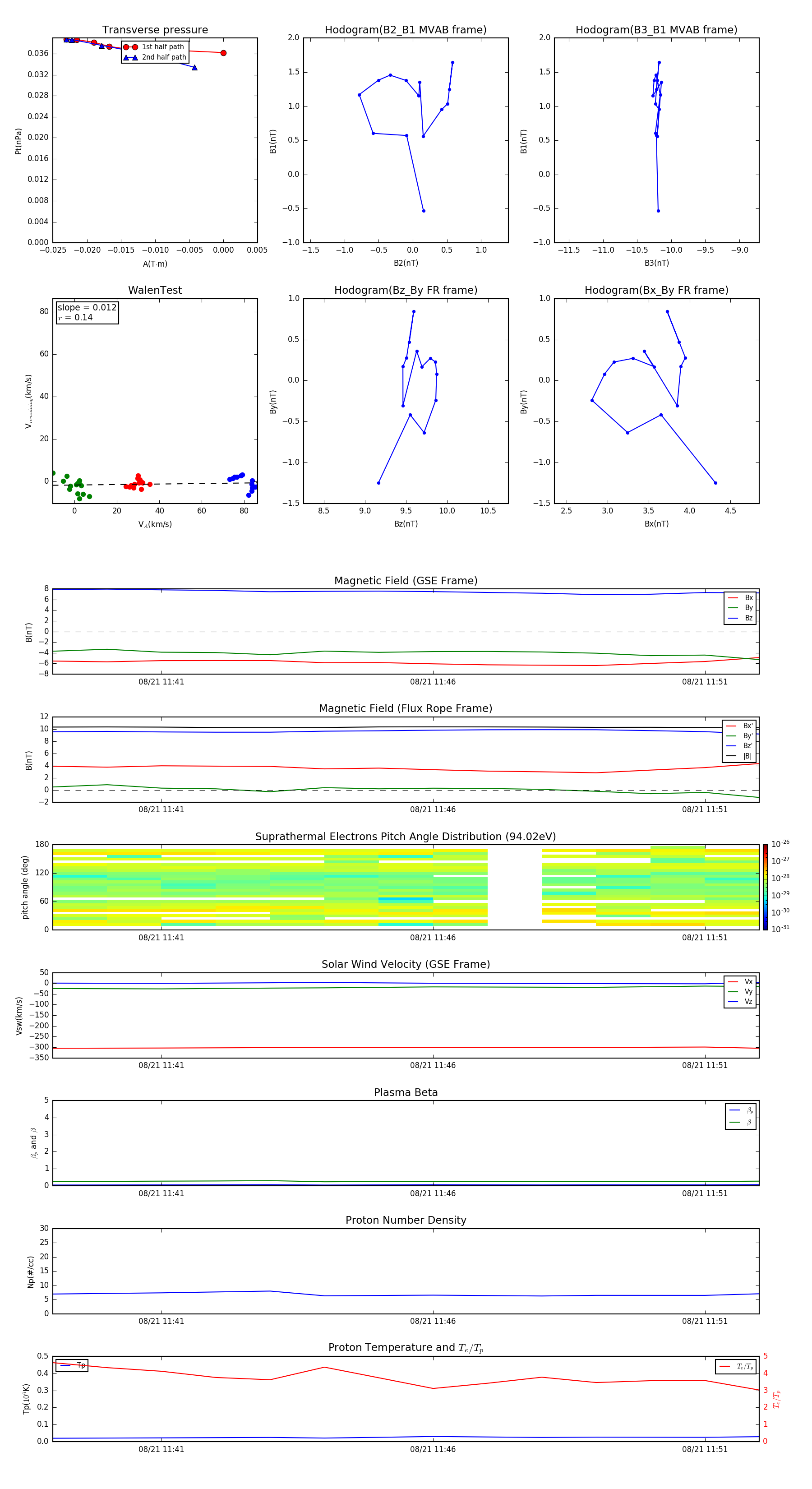Click the 'Magnetic Field (Flux Rope Frame)' title
This screenshot has height=1489, width=812.
pos(406,709)
